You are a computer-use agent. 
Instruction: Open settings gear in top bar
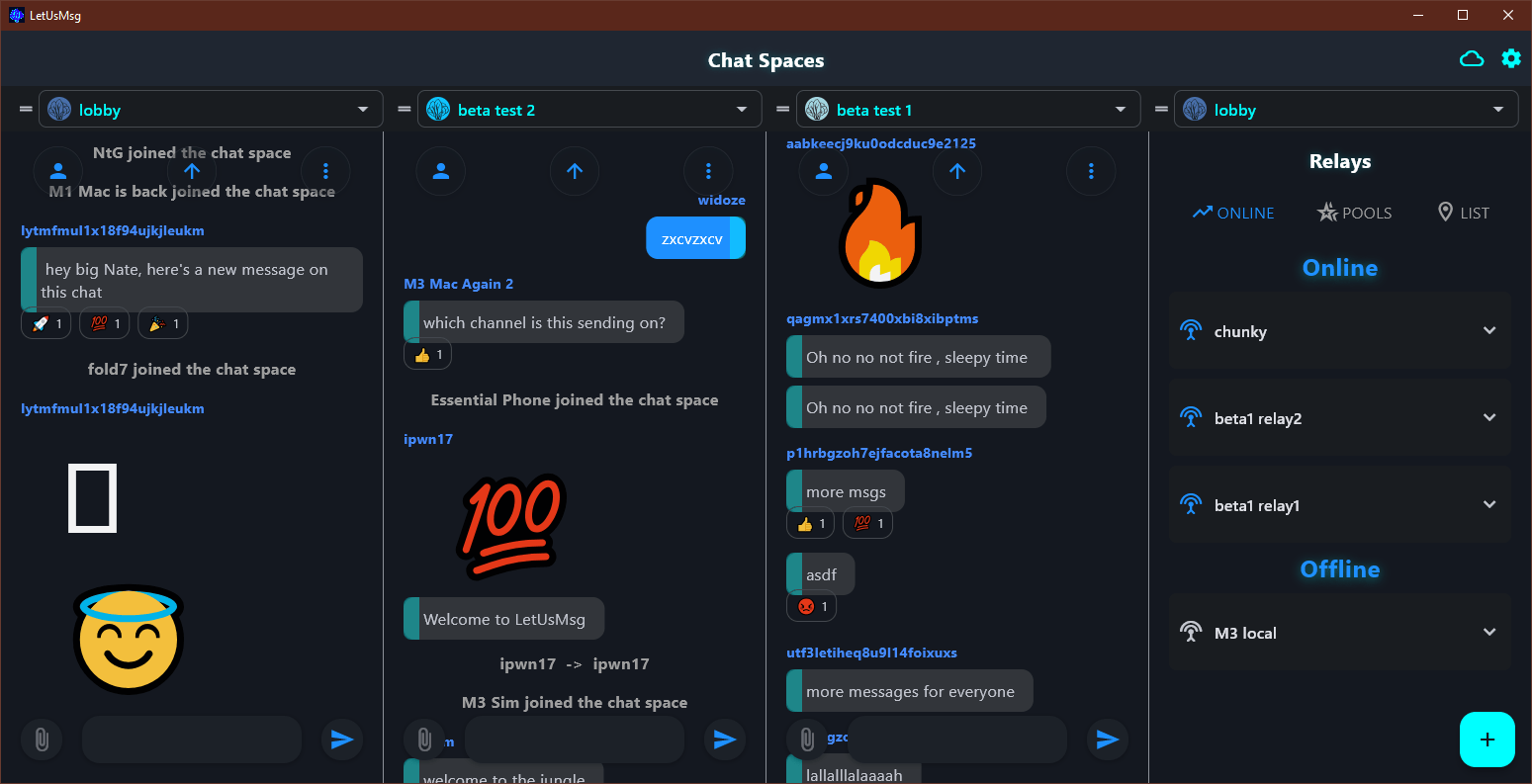(1511, 58)
